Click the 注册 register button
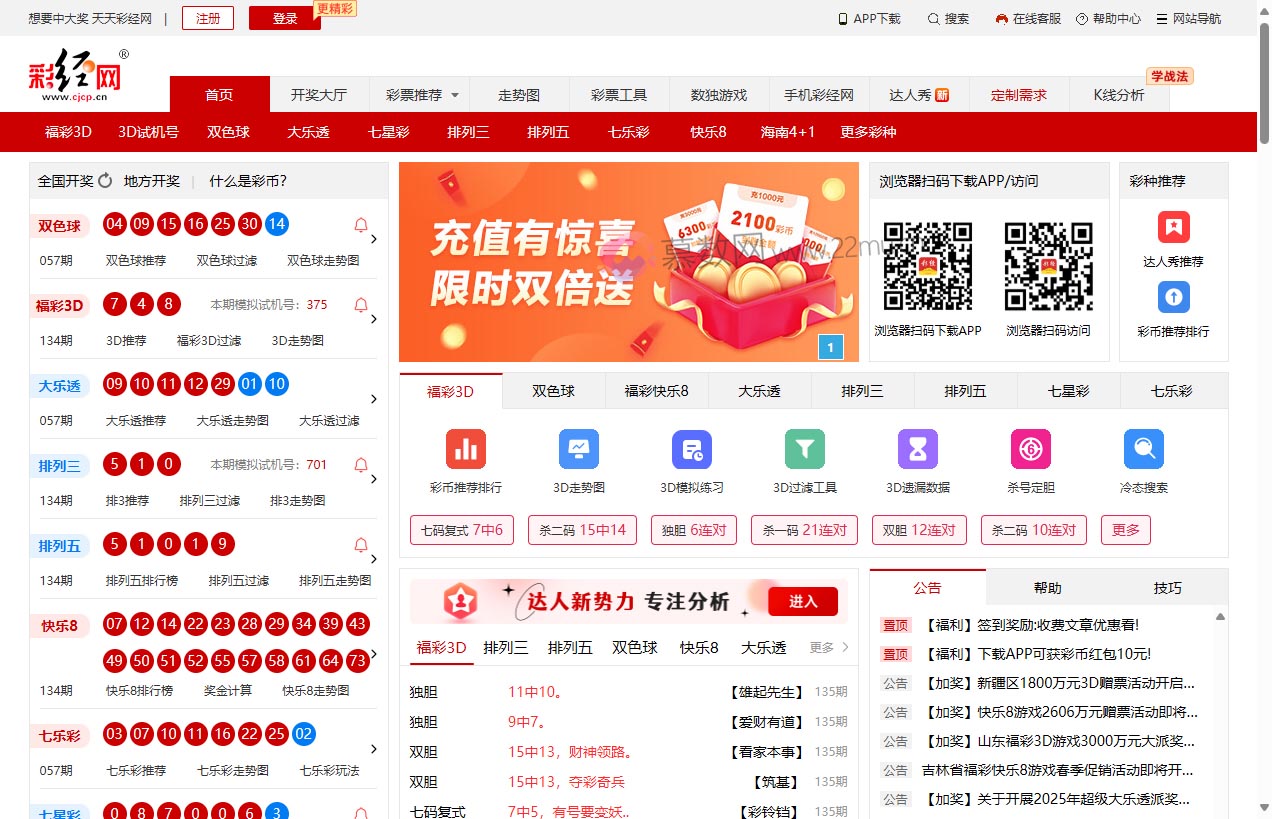Screen dimensions: 1272x819 207,17
